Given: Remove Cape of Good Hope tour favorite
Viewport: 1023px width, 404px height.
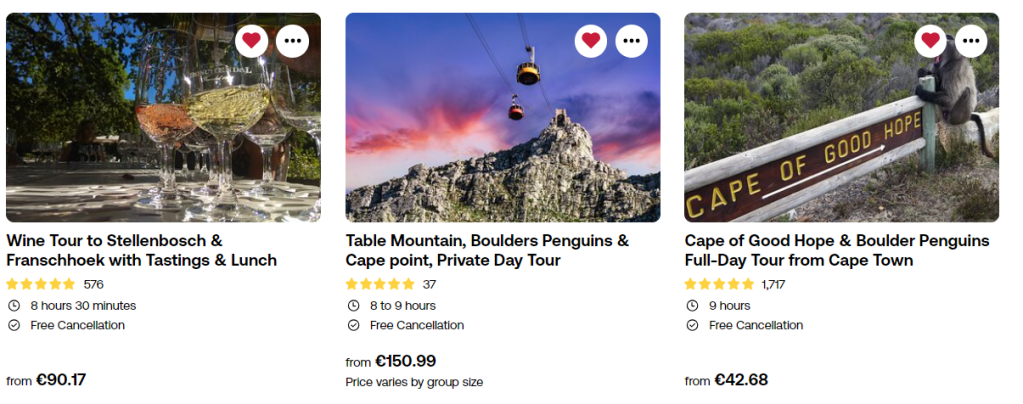Looking at the screenshot, I should [931, 41].
